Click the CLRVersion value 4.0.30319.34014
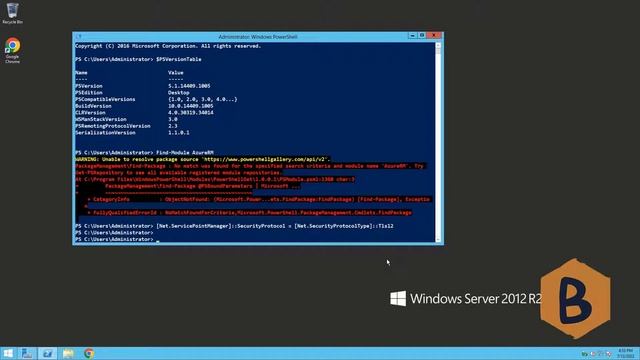640x360 pixels. (191, 113)
